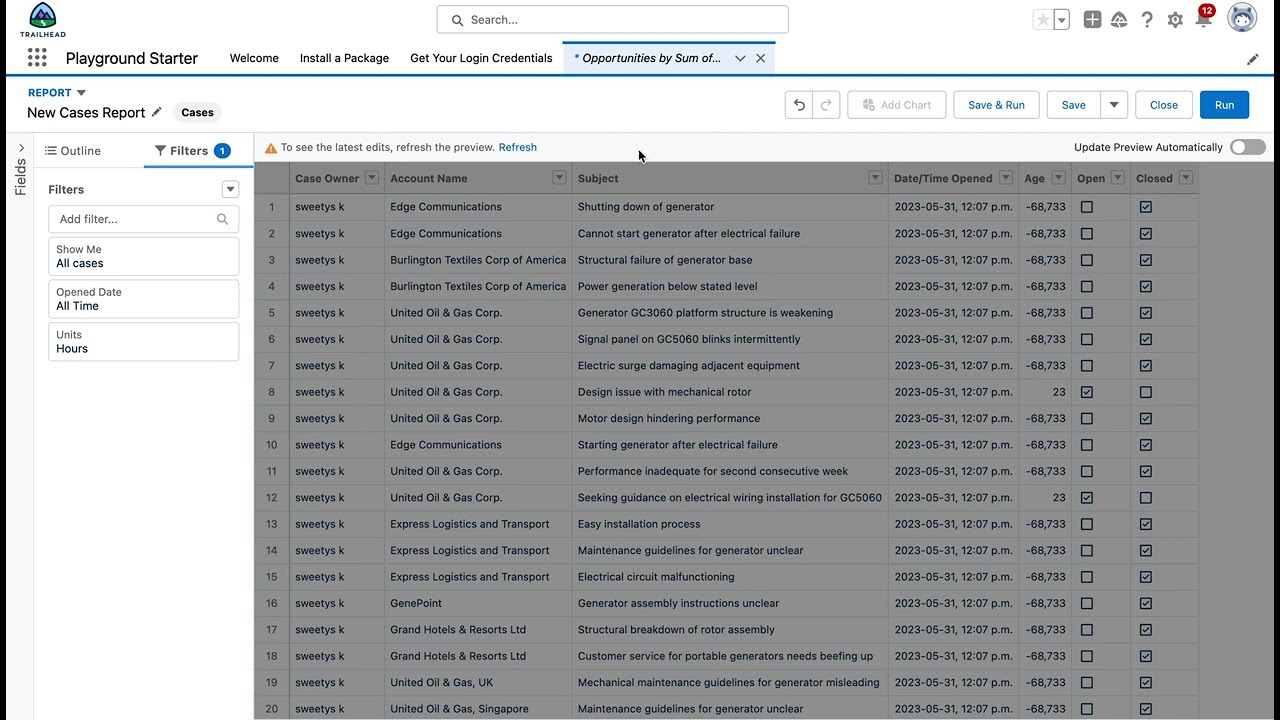1280x720 pixels.
Task: Click the search icon in Add filter
Action: coord(222,219)
